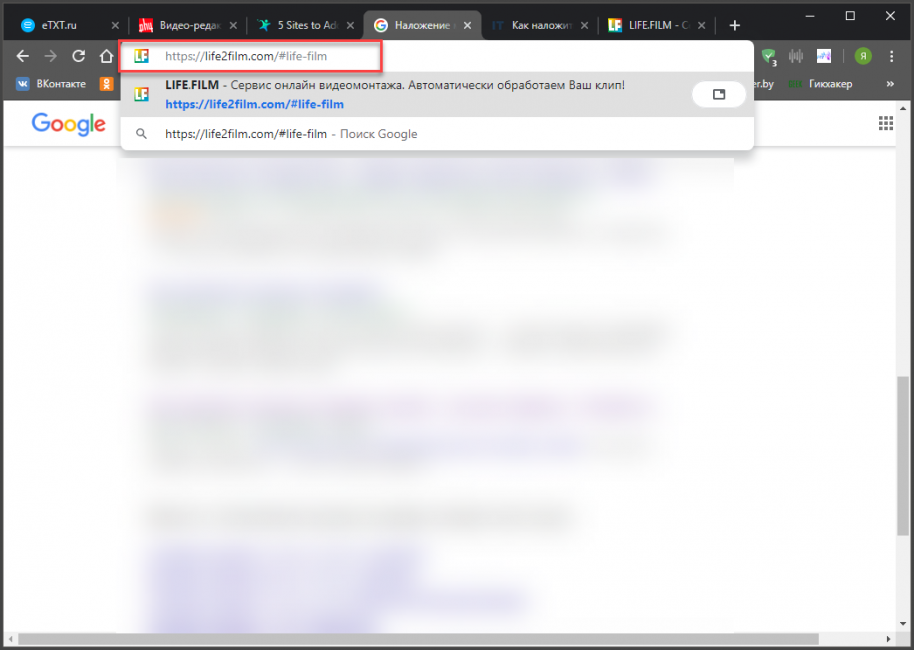This screenshot has width=914, height=650.
Task: Close the Наложение tab
Action: click(x=467, y=25)
